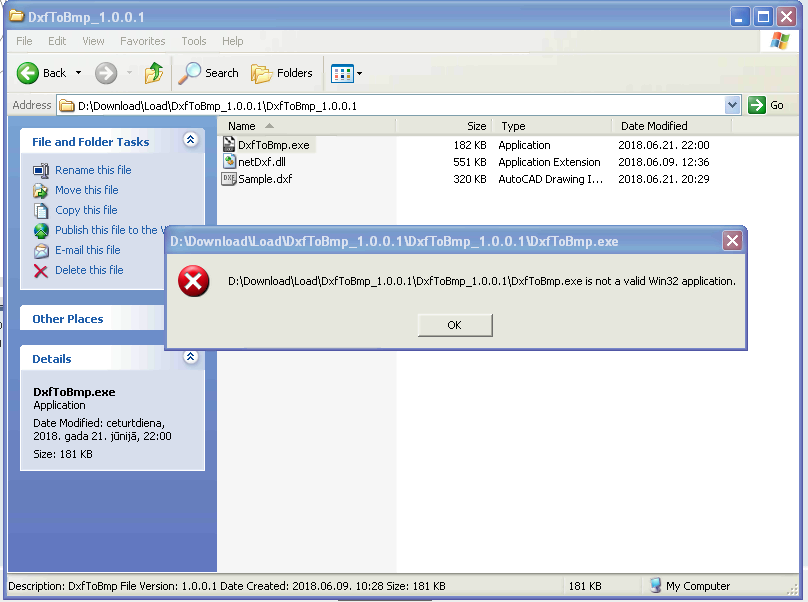Maximize the DxfToBmp_1.0.0.1 Explorer window
808x602 pixels.
pos(763,17)
